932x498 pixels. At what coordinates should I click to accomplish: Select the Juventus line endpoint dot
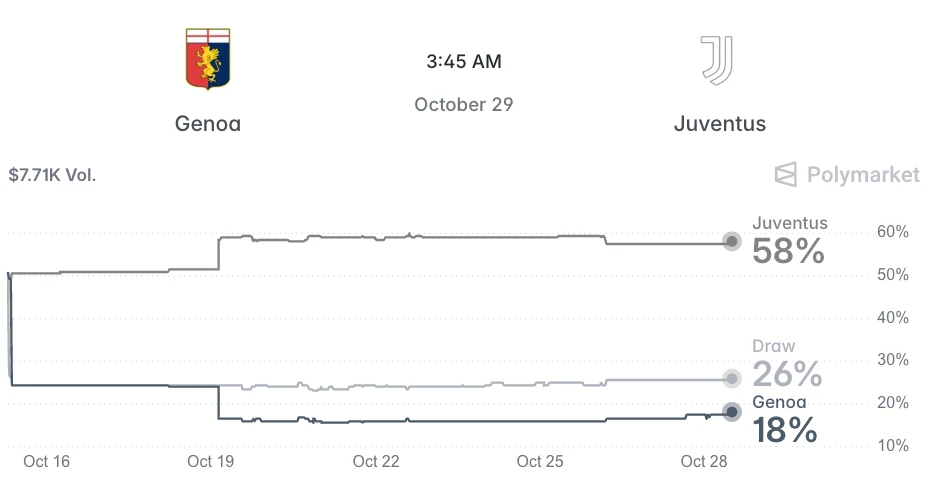[732, 242]
